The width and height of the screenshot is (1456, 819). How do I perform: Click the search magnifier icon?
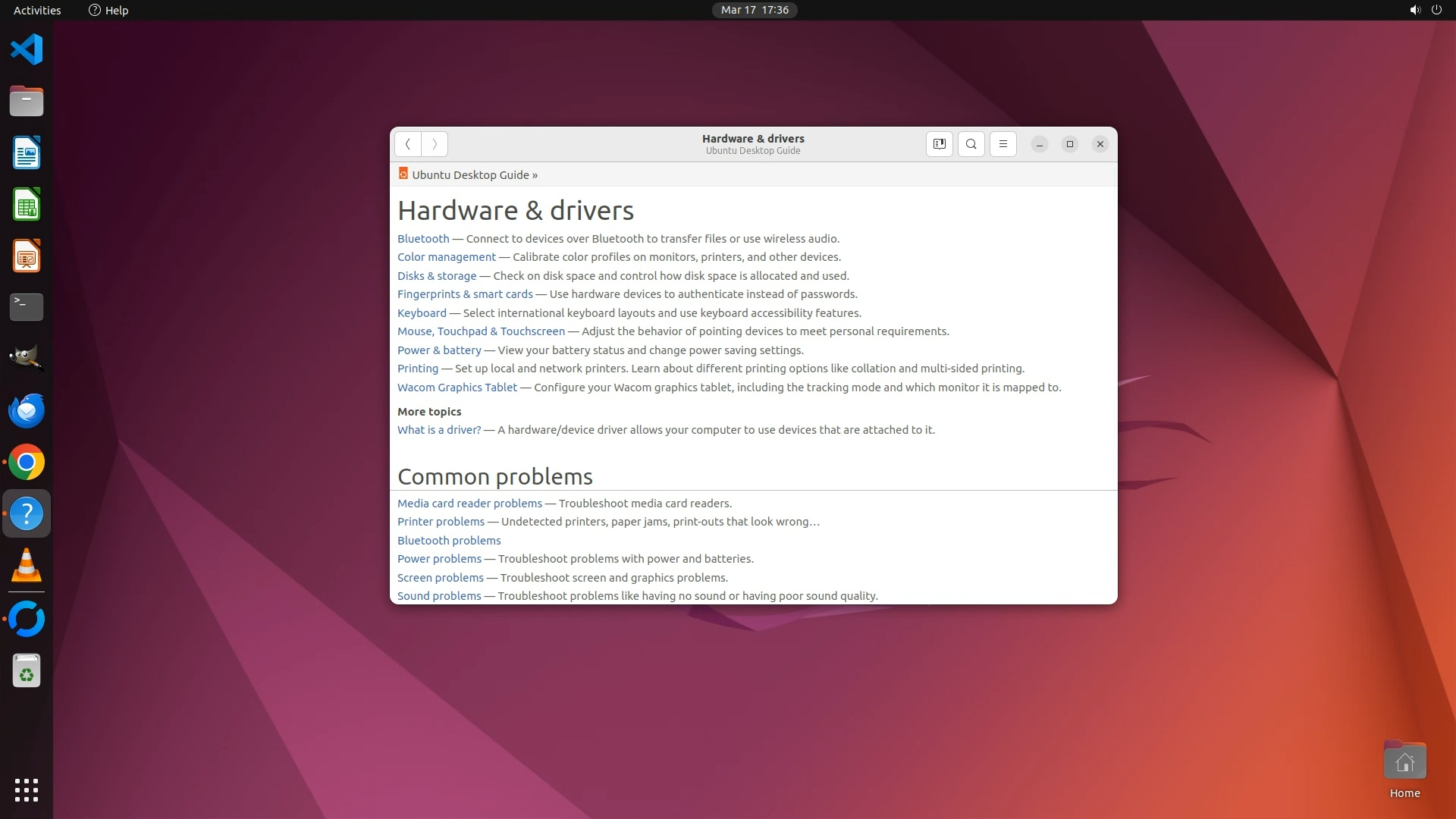pyautogui.click(x=971, y=144)
